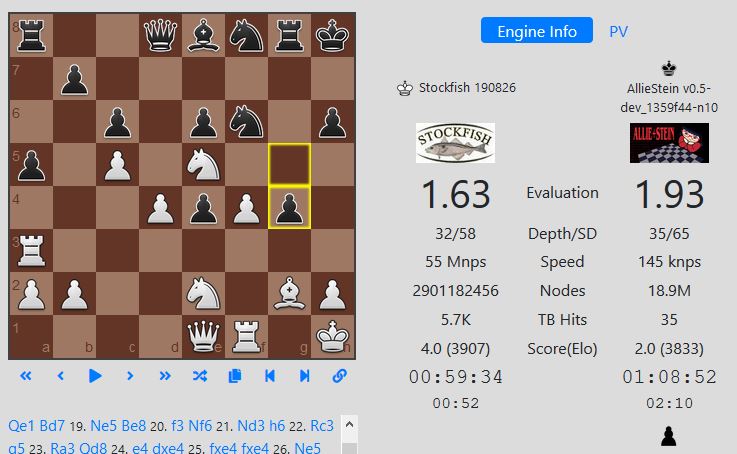The width and height of the screenshot is (737, 454).
Task: Switch to the PV tab
Action: [618, 31]
